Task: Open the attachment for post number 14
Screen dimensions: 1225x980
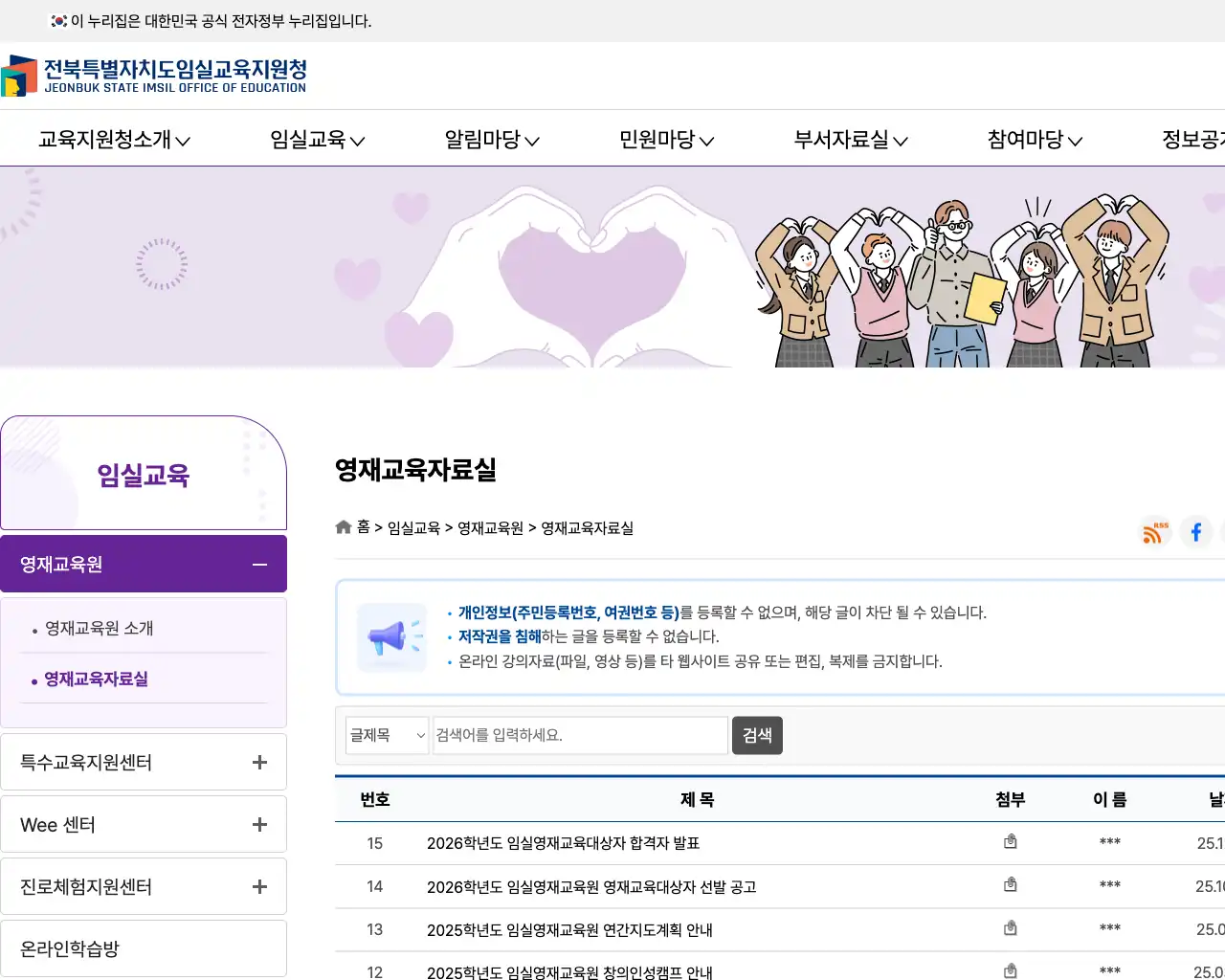Action: tap(1010, 883)
